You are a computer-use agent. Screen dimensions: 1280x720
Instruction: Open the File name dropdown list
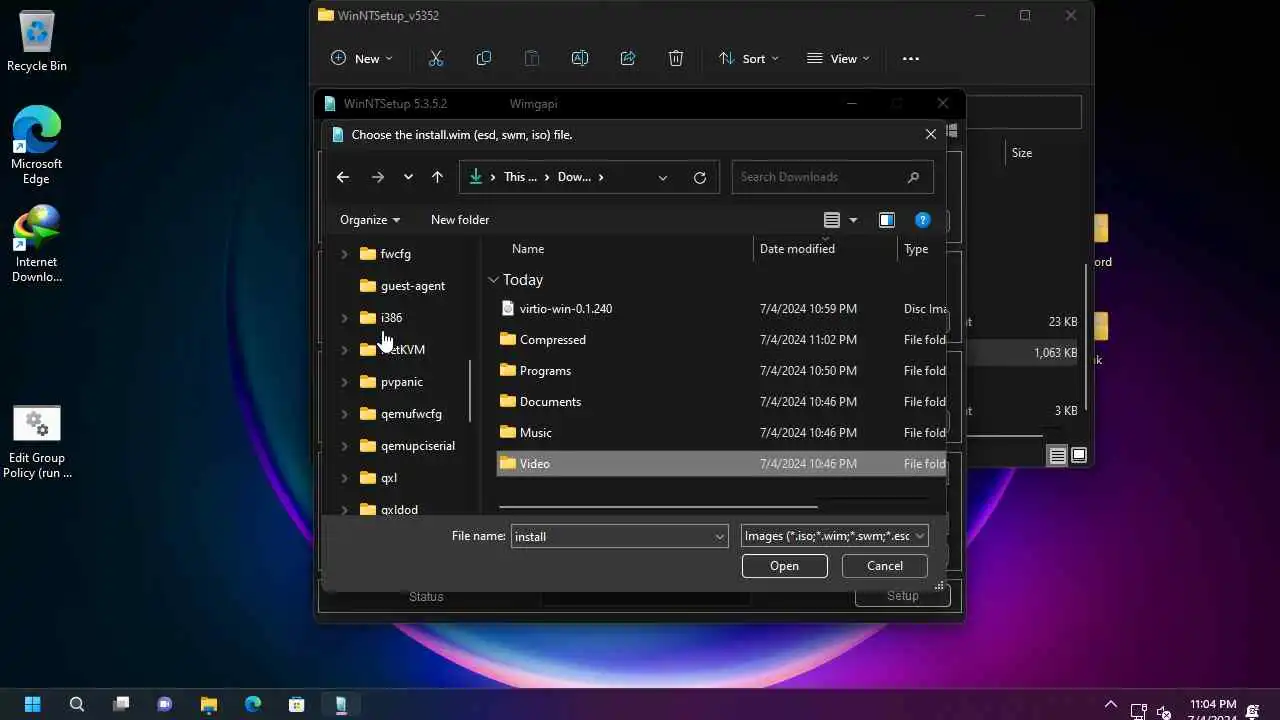pyautogui.click(x=719, y=537)
